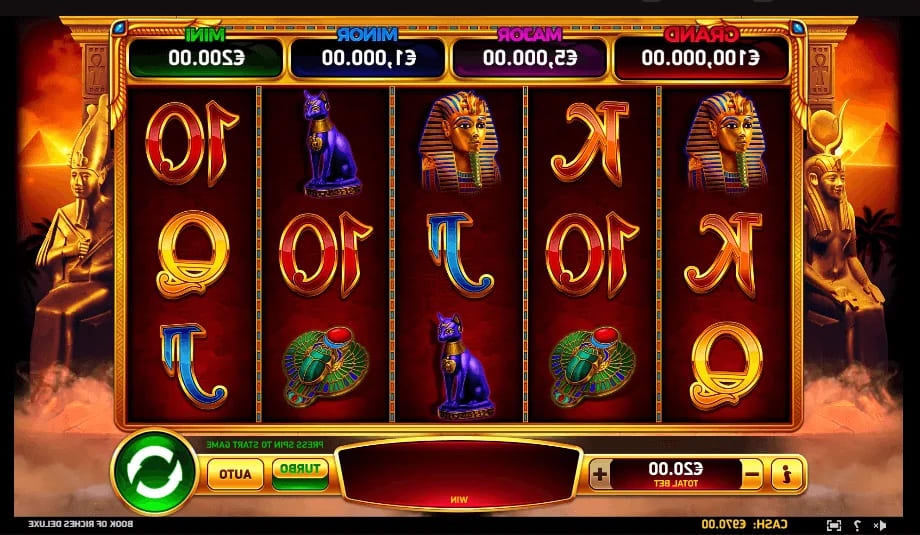Open the AUTO spin options
The image size is (920, 535).
[x=235, y=474]
